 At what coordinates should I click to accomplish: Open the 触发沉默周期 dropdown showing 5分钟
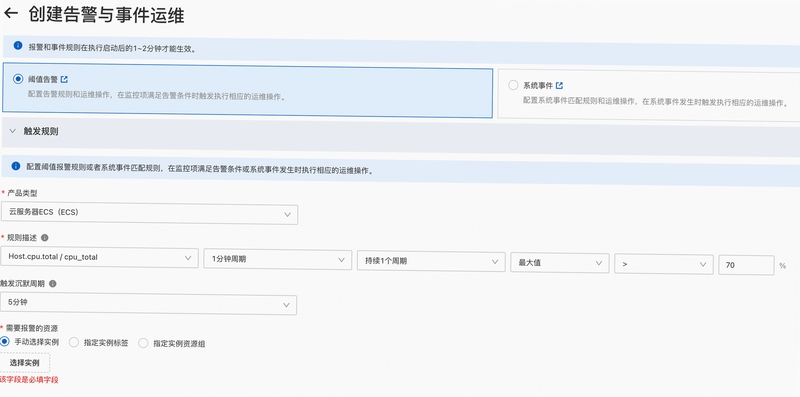(148, 304)
